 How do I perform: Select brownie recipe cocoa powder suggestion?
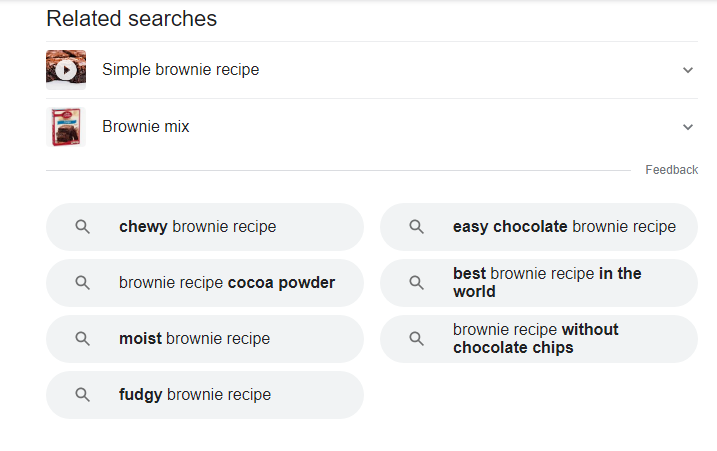pyautogui.click(x=227, y=283)
